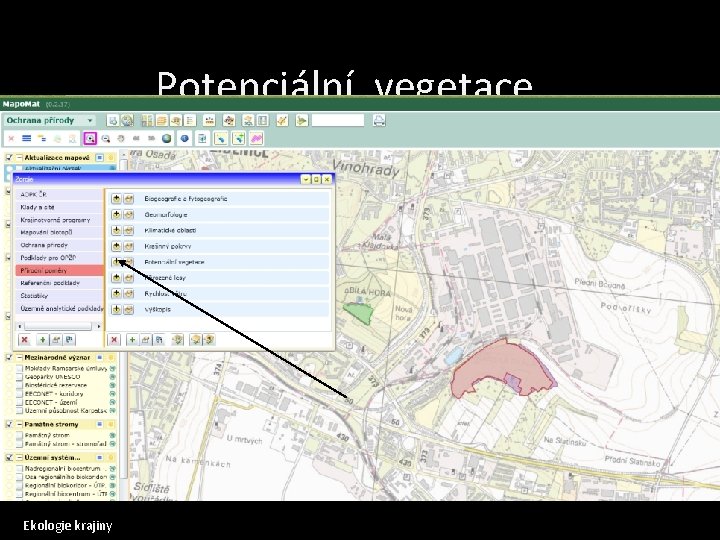Click the green plus button below layers list
Image resolution: width=720 pixels, height=540 pixels.
132,340
